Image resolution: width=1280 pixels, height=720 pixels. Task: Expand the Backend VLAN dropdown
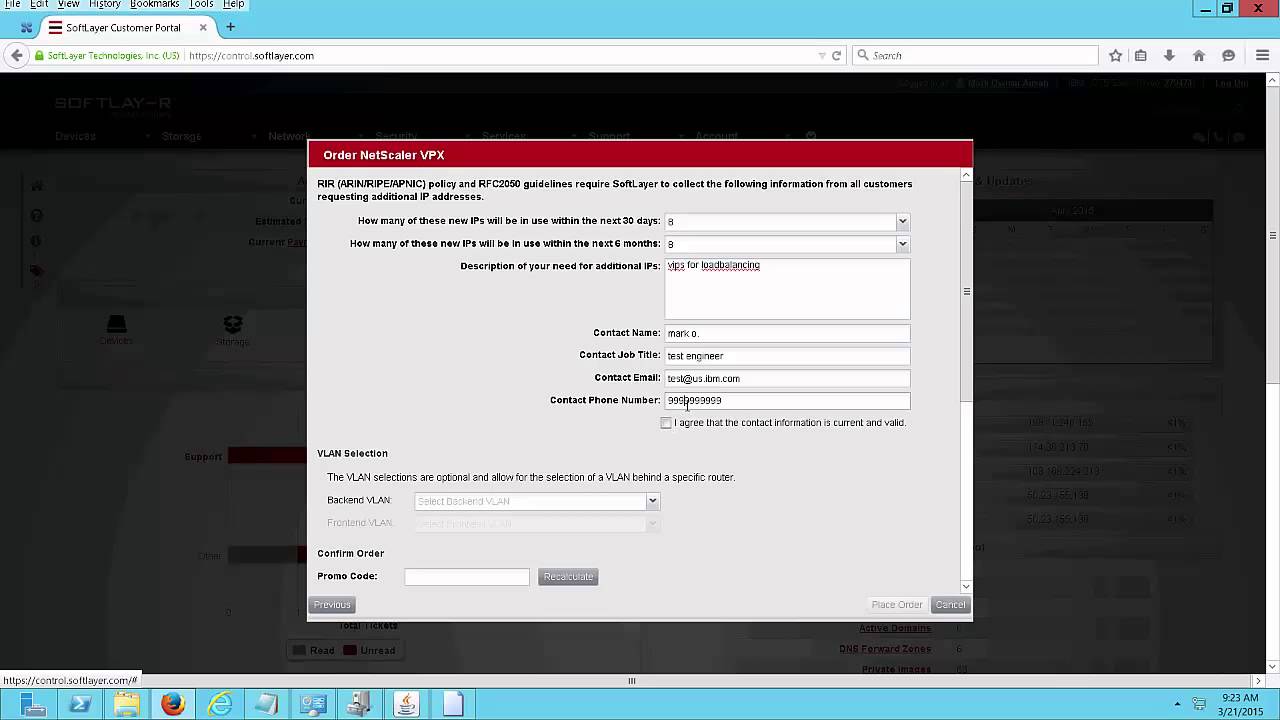[652, 501]
